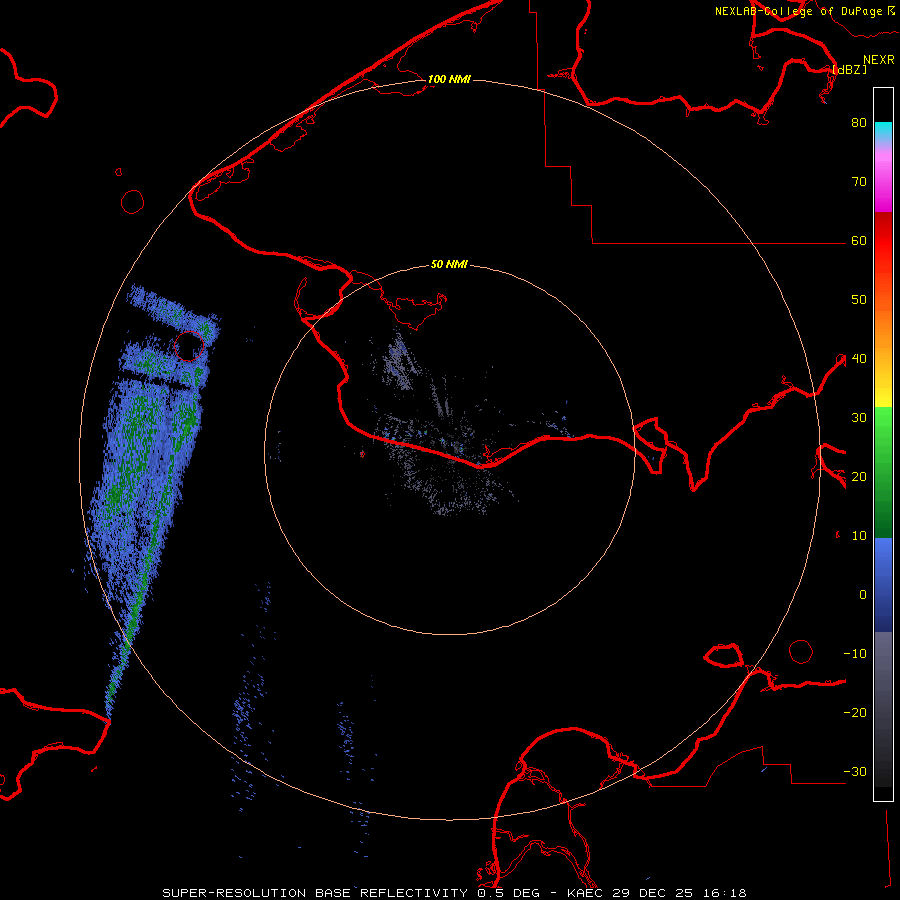Click the blue segment of the reflectivity color bar
Screen dimensions: 900x900
click(x=883, y=585)
